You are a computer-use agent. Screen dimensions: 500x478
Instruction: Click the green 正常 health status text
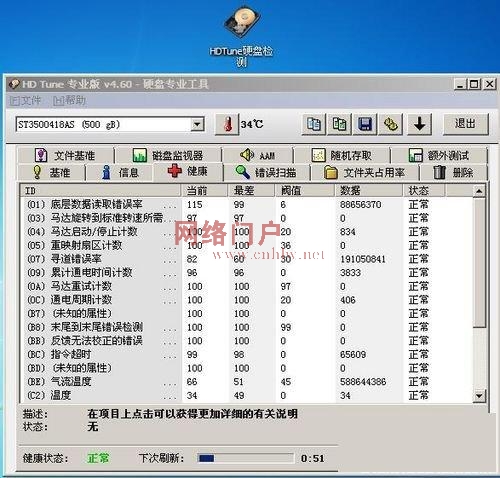[x=98, y=458]
